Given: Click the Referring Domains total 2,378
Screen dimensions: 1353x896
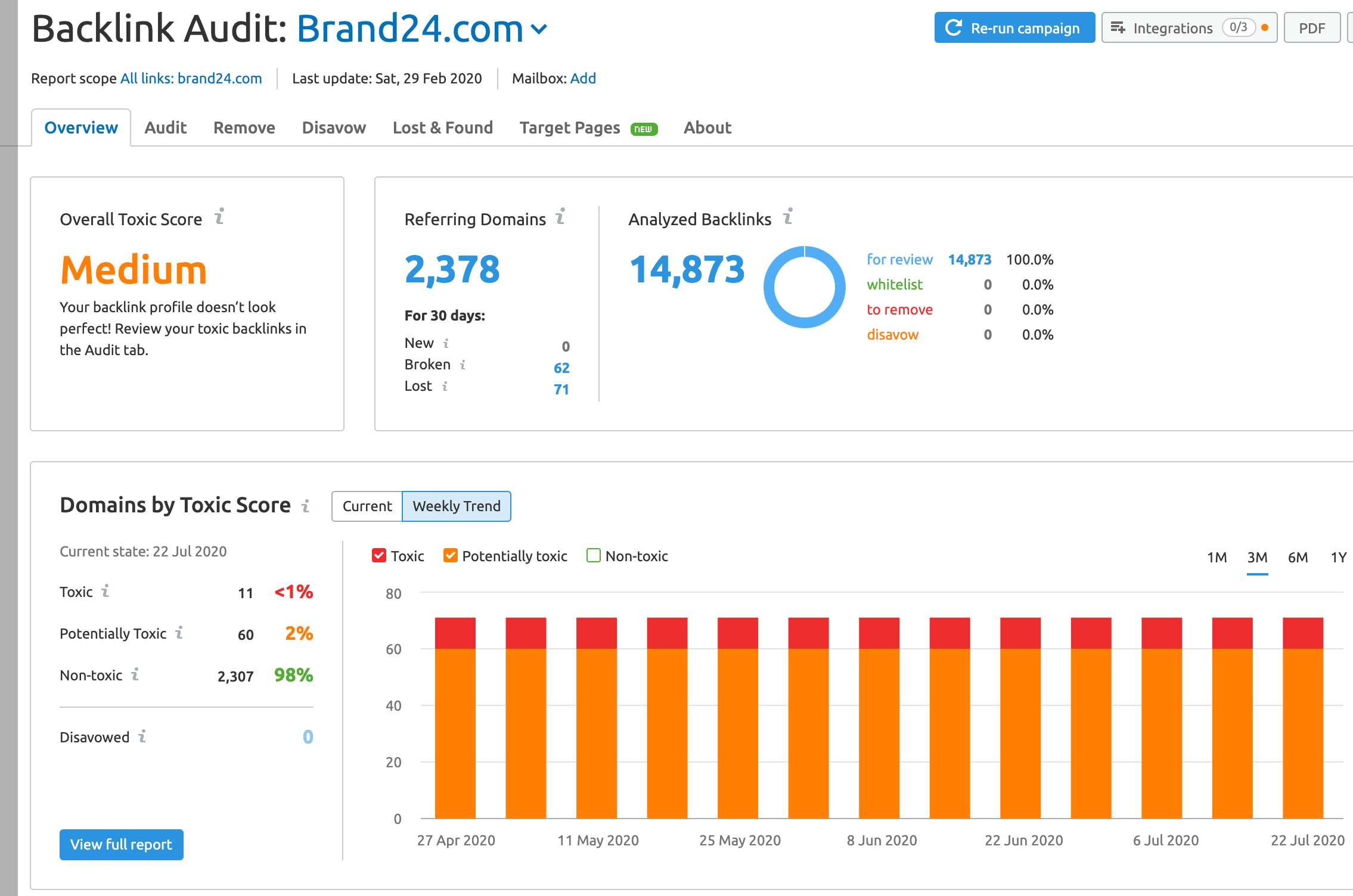Looking at the screenshot, I should click(452, 269).
